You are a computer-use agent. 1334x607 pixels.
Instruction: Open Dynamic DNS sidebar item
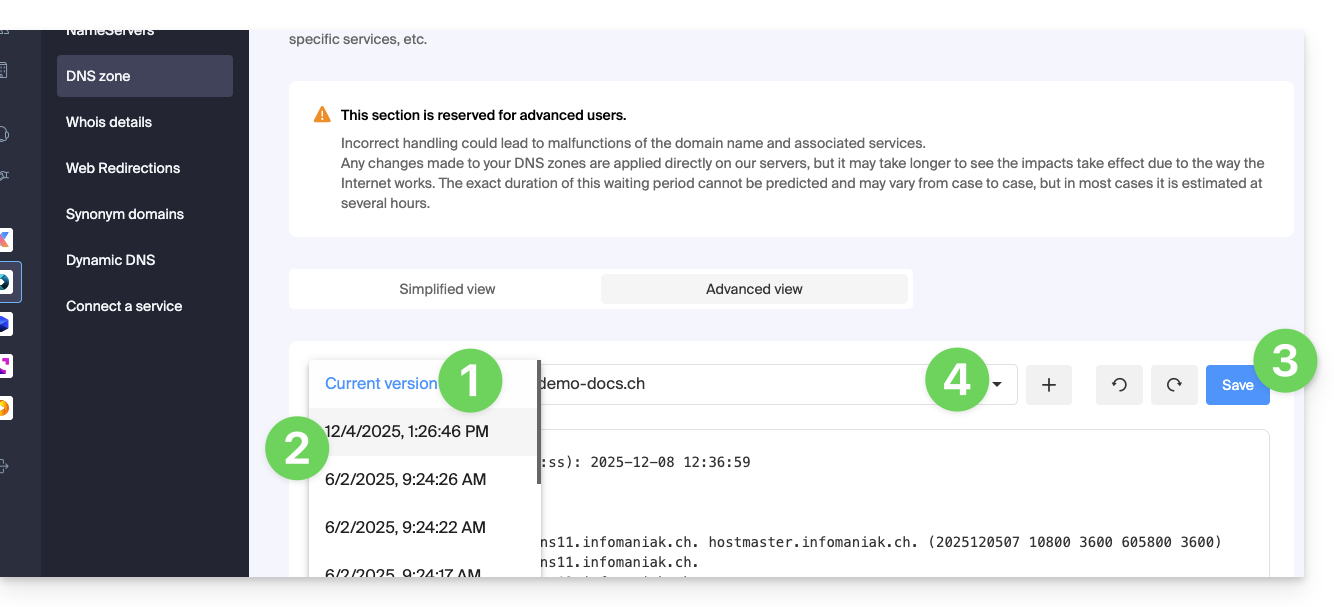110,260
